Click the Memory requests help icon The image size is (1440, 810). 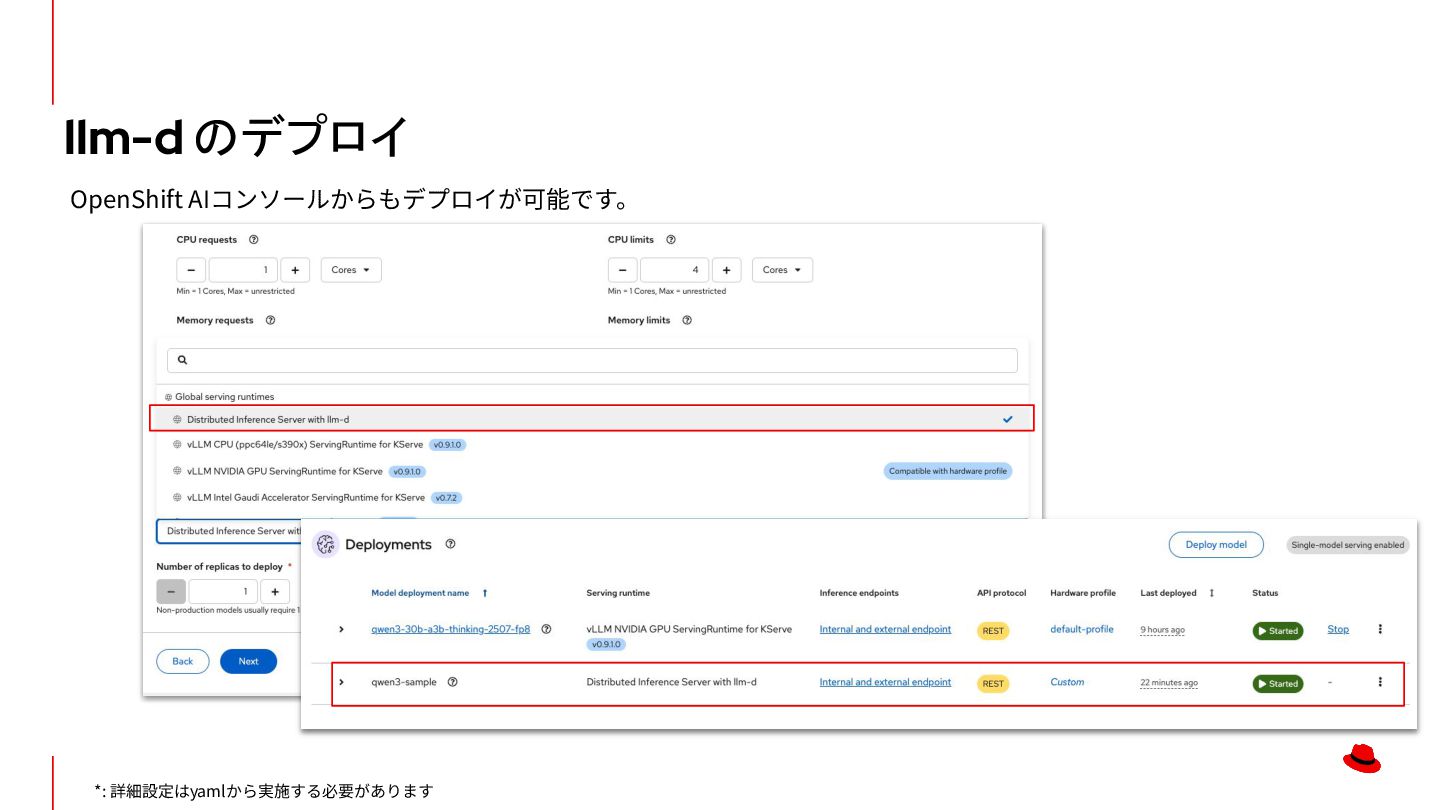coord(270,321)
